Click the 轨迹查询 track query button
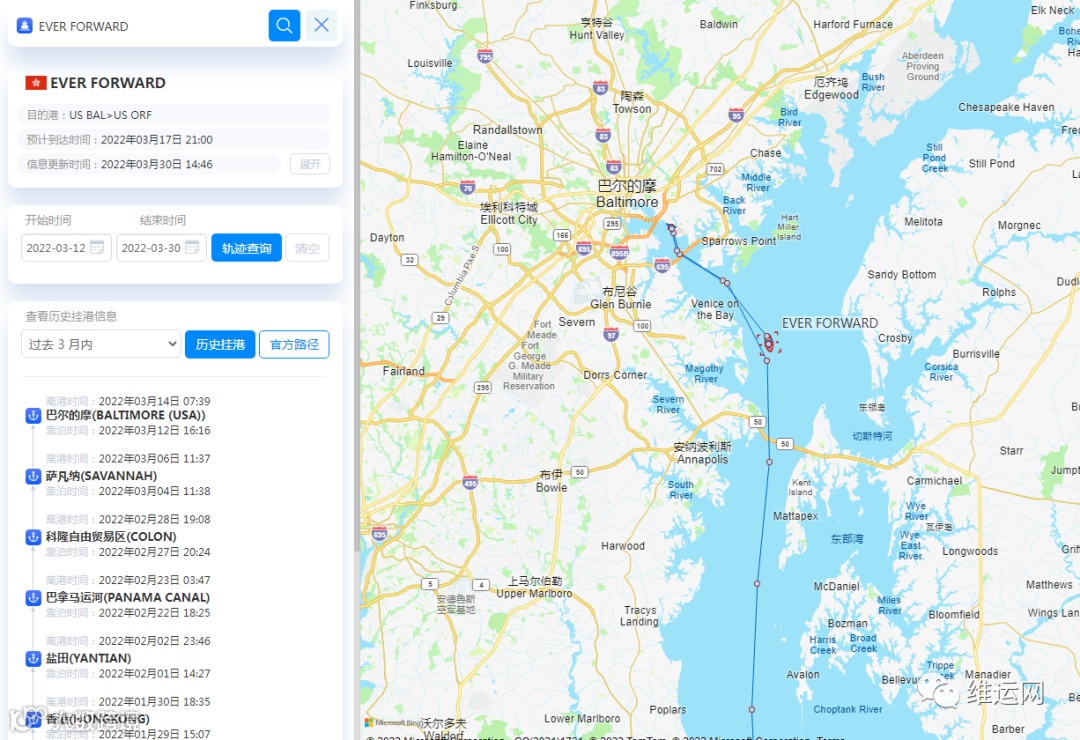This screenshot has width=1080, height=740. point(247,248)
